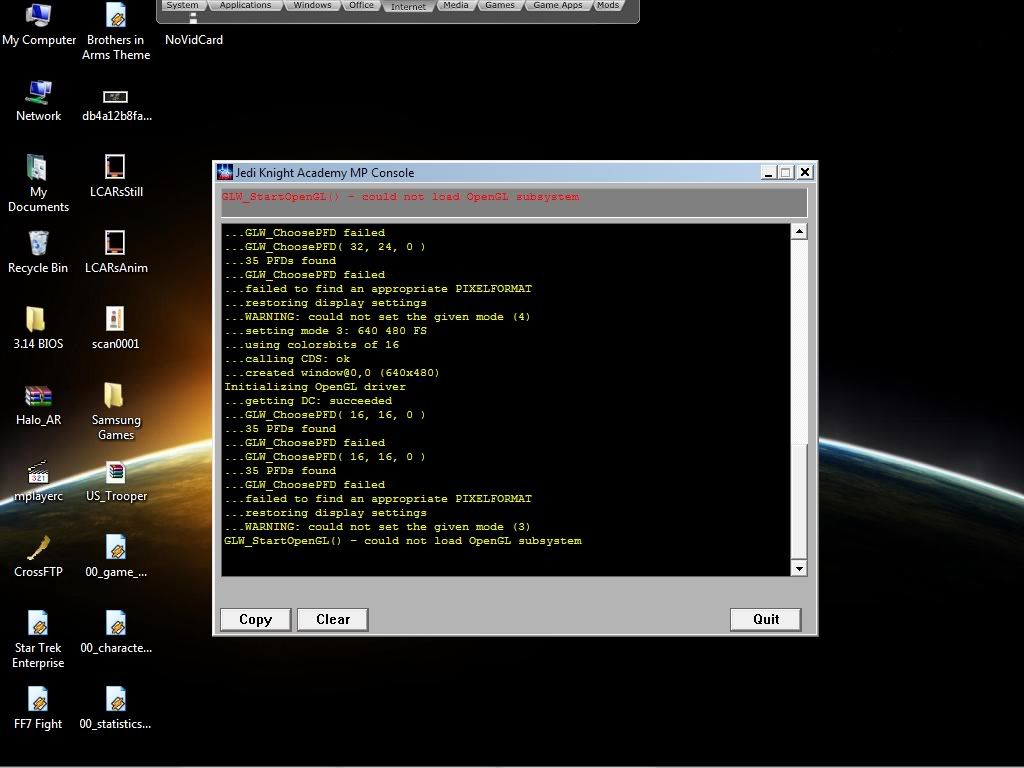This screenshot has width=1024, height=768.
Task: Open the 3.14 BIOS folder
Action: (x=38, y=328)
